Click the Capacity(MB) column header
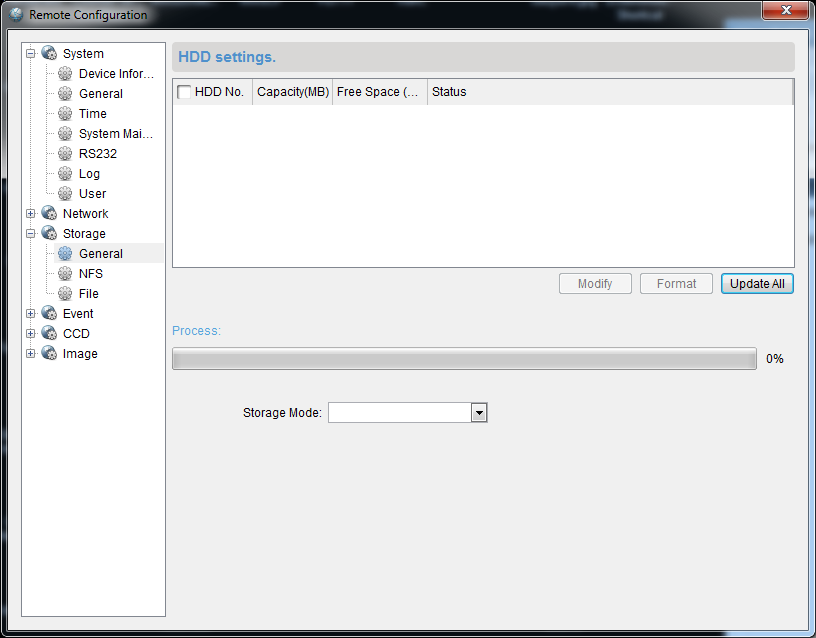 pos(292,92)
